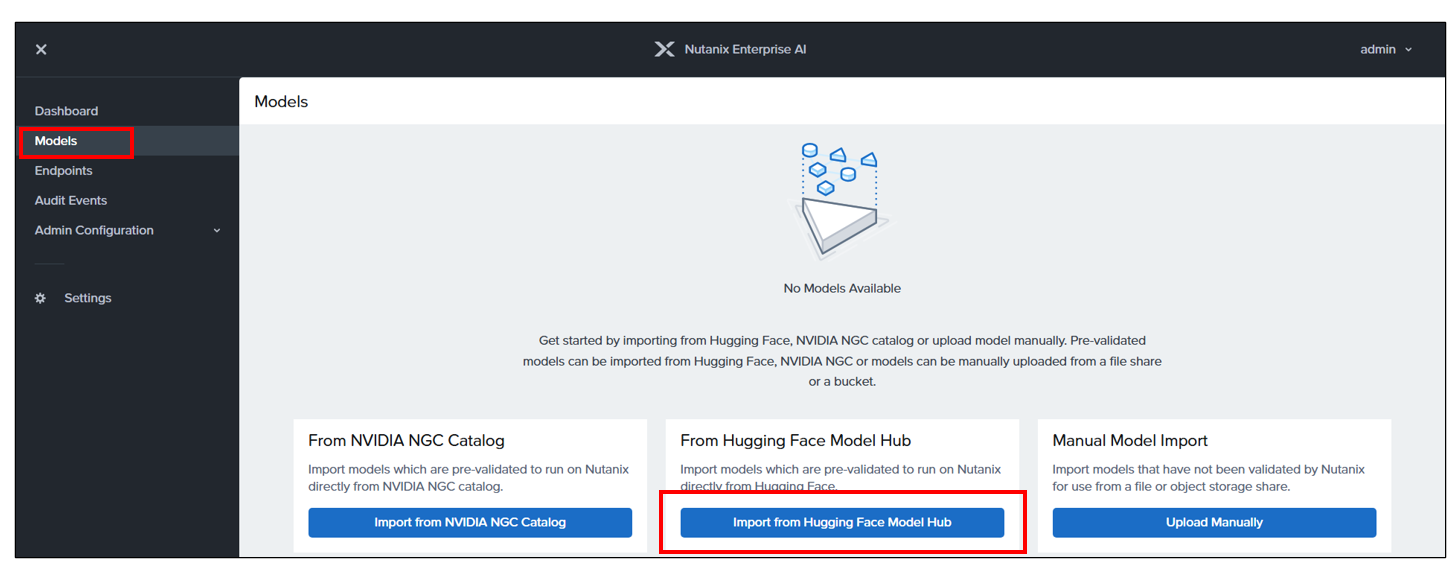Close the navigation menu with the X icon

(x=41, y=49)
